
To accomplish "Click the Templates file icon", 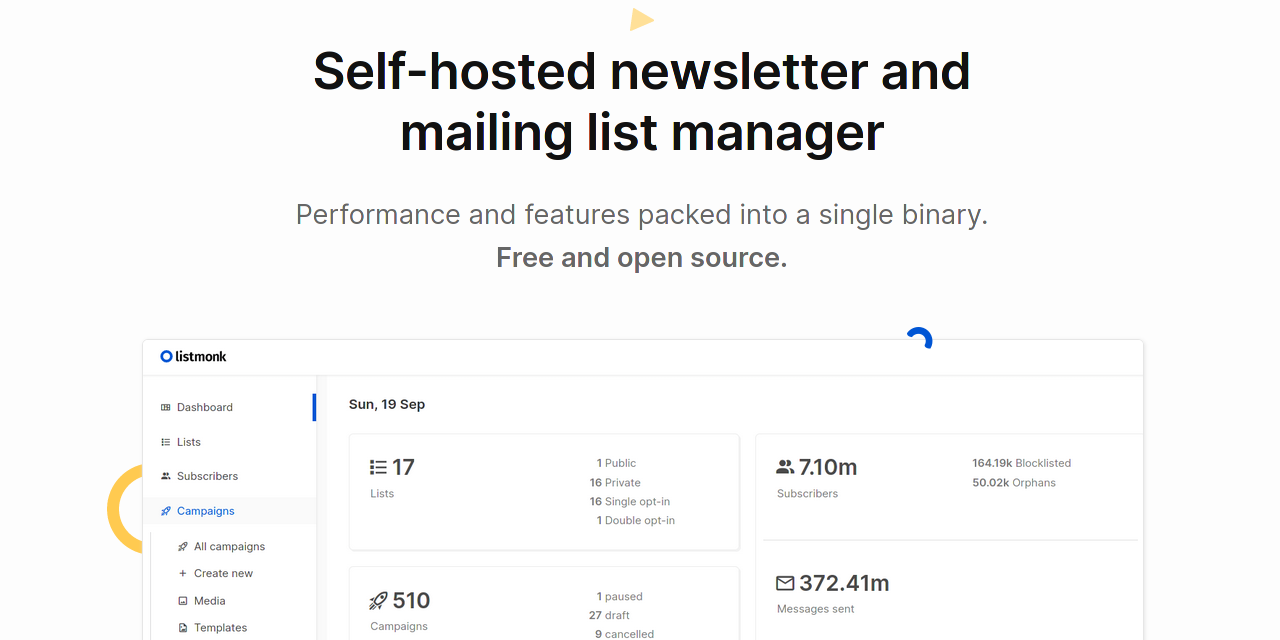I will point(183,628).
